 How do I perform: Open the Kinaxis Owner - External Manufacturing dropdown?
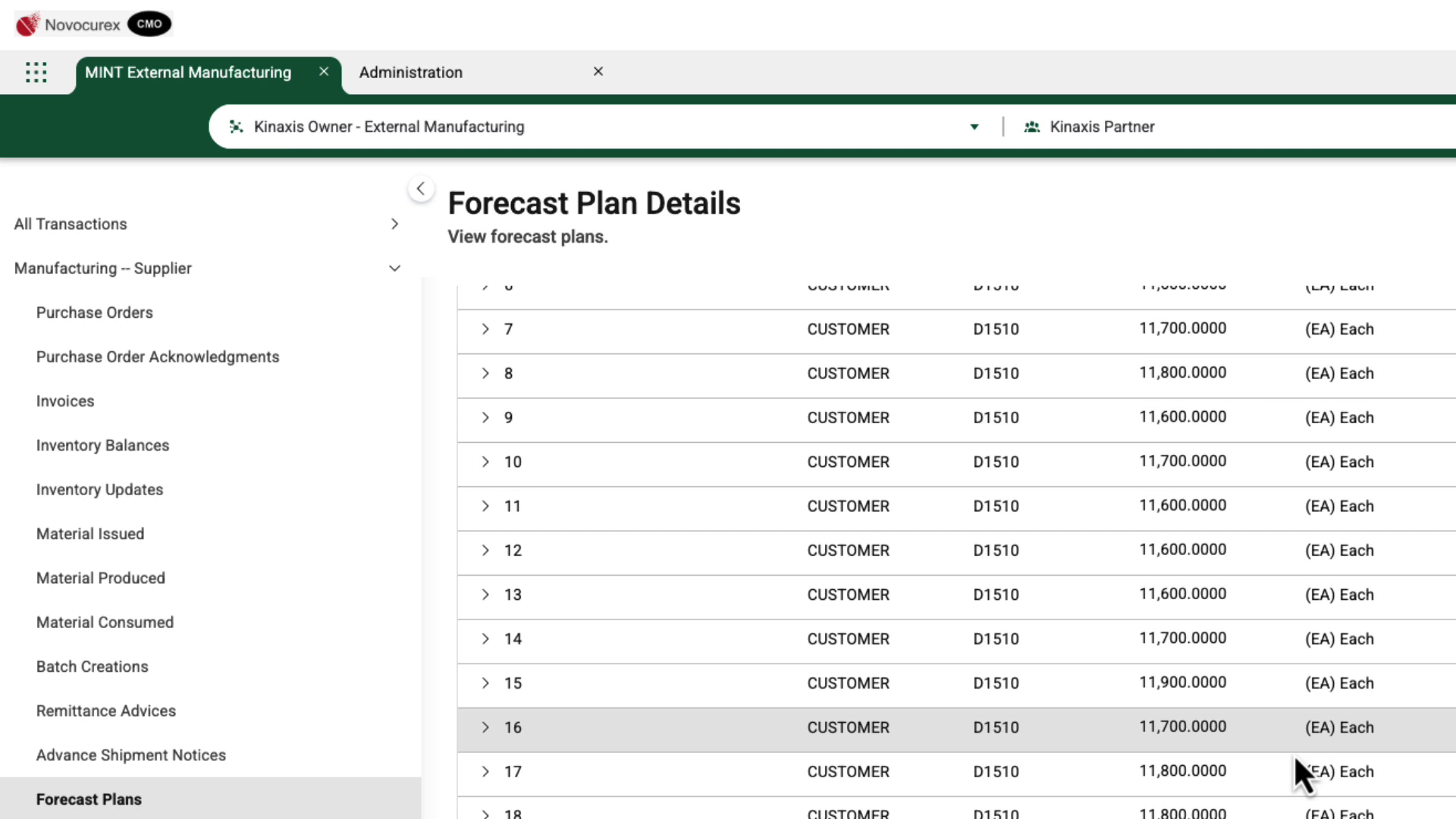point(974,127)
